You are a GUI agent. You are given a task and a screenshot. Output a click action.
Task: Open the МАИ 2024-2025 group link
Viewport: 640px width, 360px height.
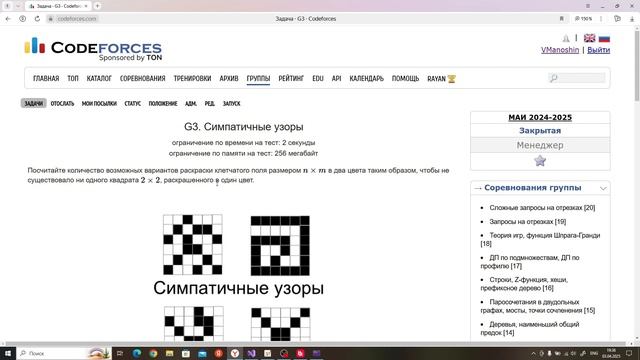540,118
